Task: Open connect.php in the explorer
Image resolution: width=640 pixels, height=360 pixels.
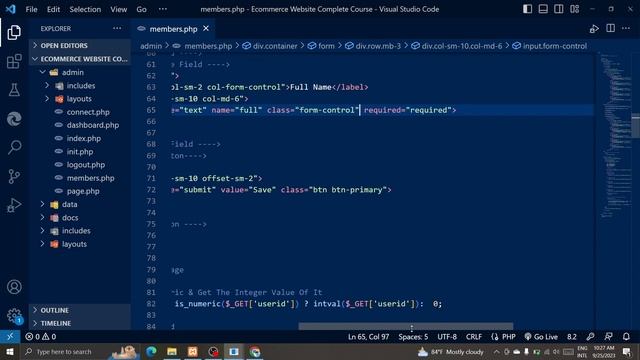Action: [88, 112]
